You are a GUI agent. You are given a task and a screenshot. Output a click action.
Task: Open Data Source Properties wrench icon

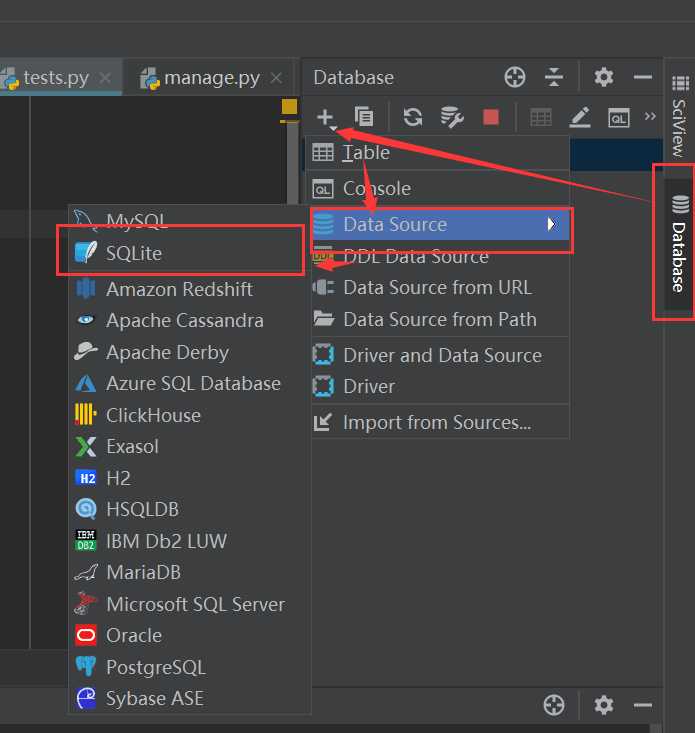[x=451, y=117]
